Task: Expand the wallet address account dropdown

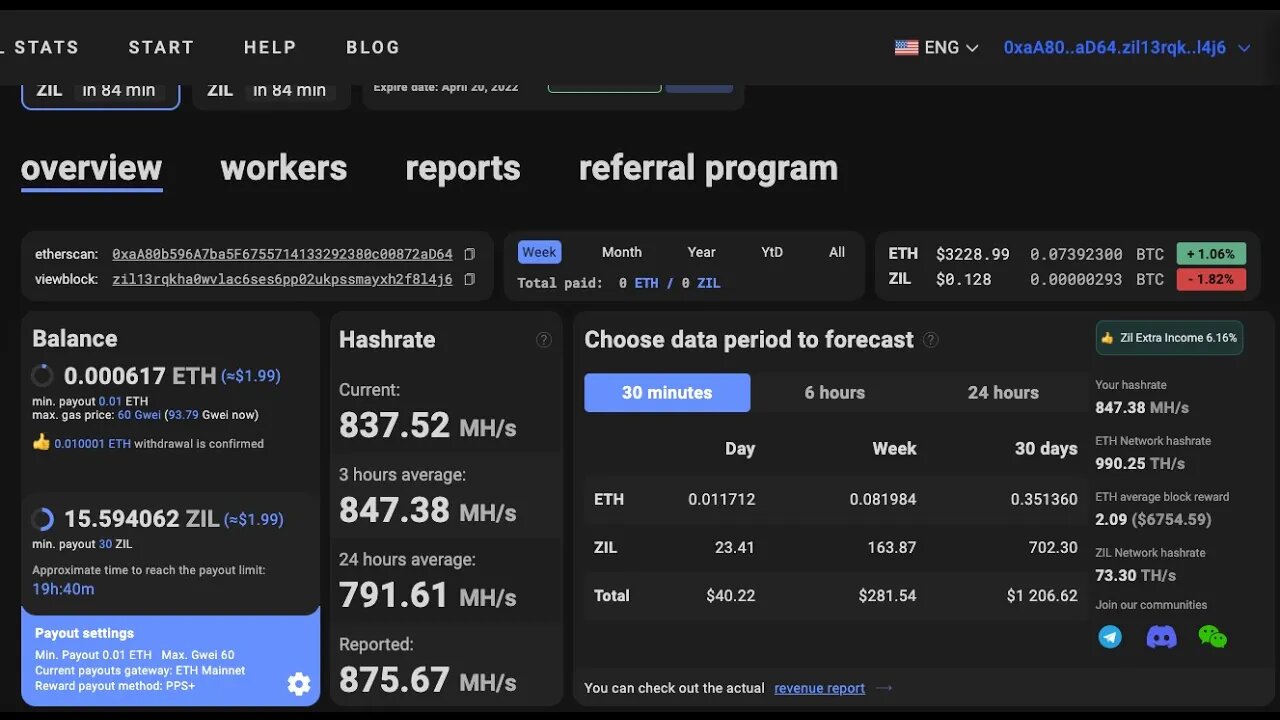Action: (x=1244, y=48)
